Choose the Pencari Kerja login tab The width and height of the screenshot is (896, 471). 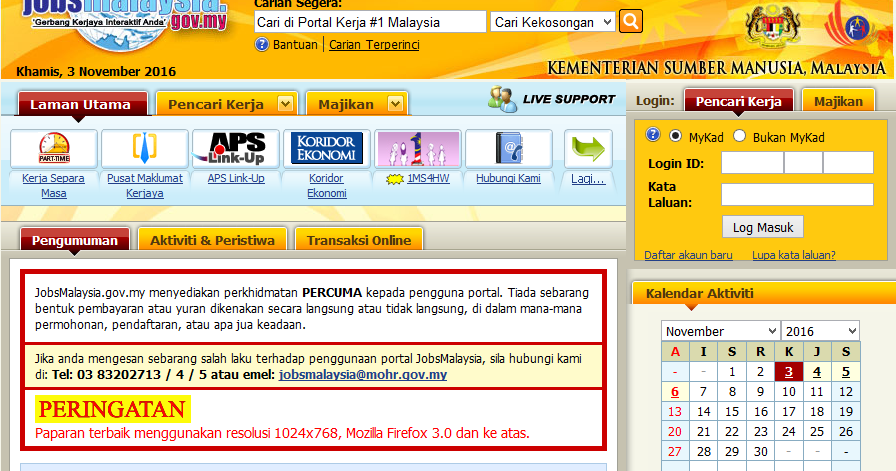(x=738, y=101)
